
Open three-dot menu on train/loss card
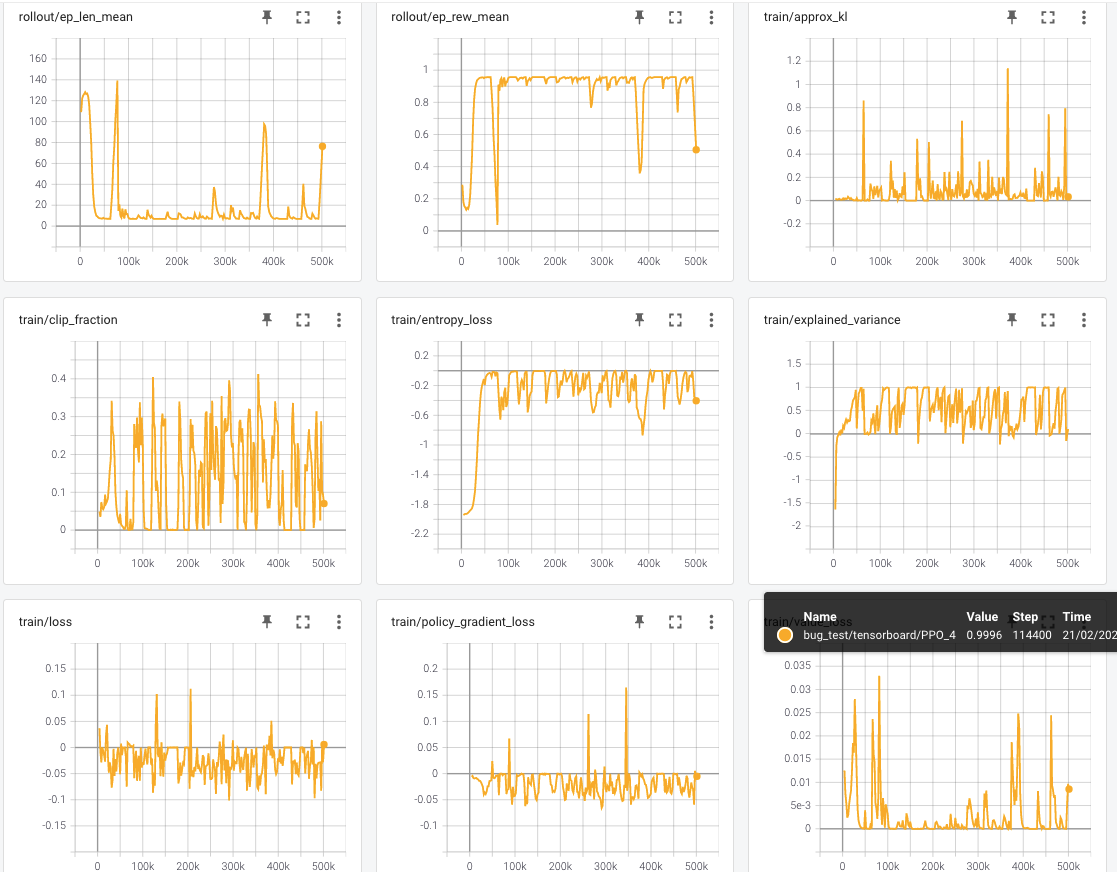coord(338,622)
